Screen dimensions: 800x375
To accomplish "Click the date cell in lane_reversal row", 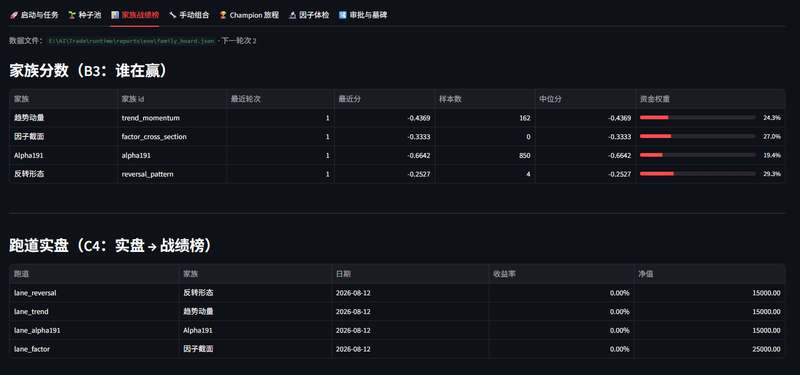I will click(x=410, y=293).
